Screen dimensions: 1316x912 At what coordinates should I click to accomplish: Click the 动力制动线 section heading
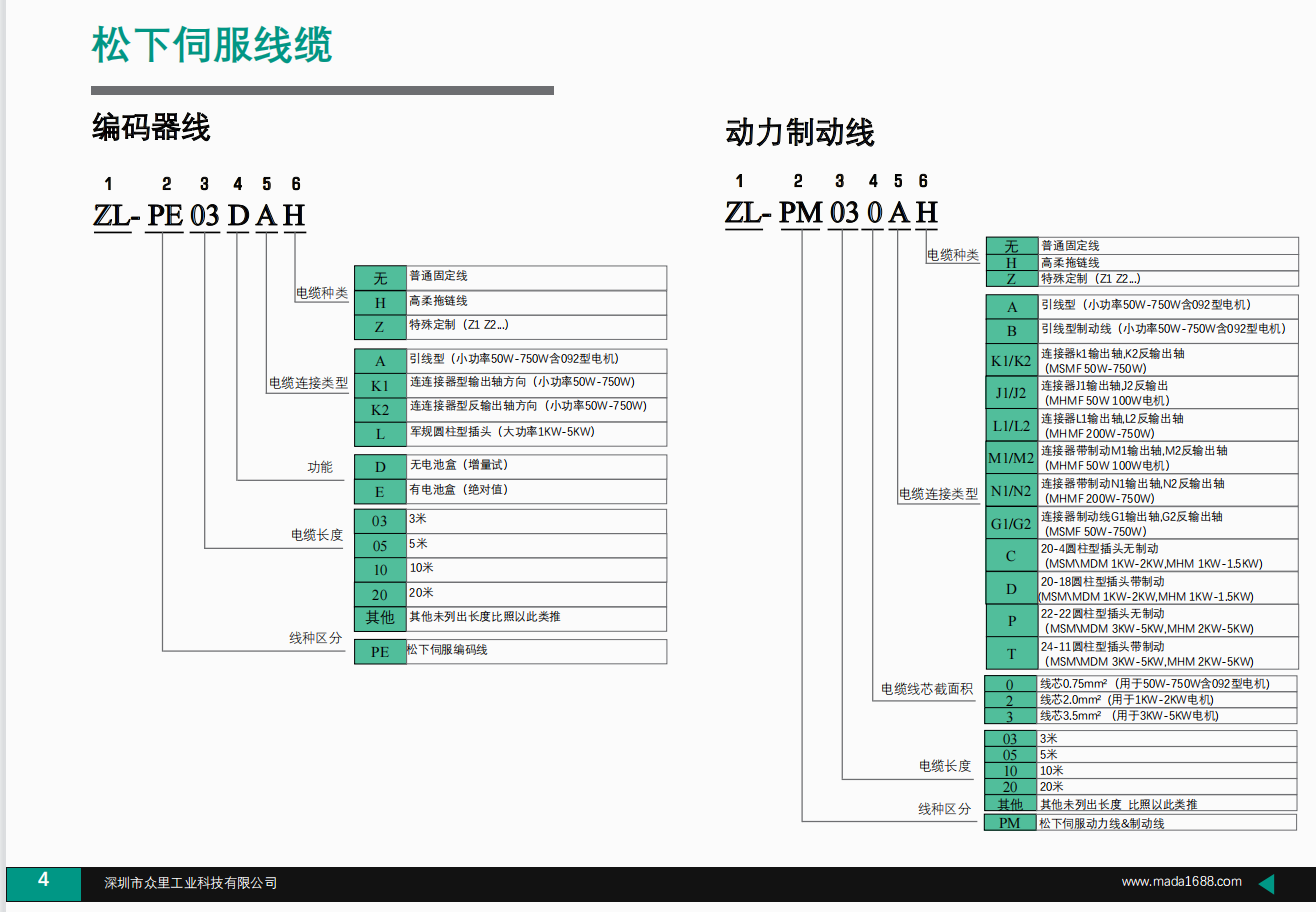click(x=800, y=132)
